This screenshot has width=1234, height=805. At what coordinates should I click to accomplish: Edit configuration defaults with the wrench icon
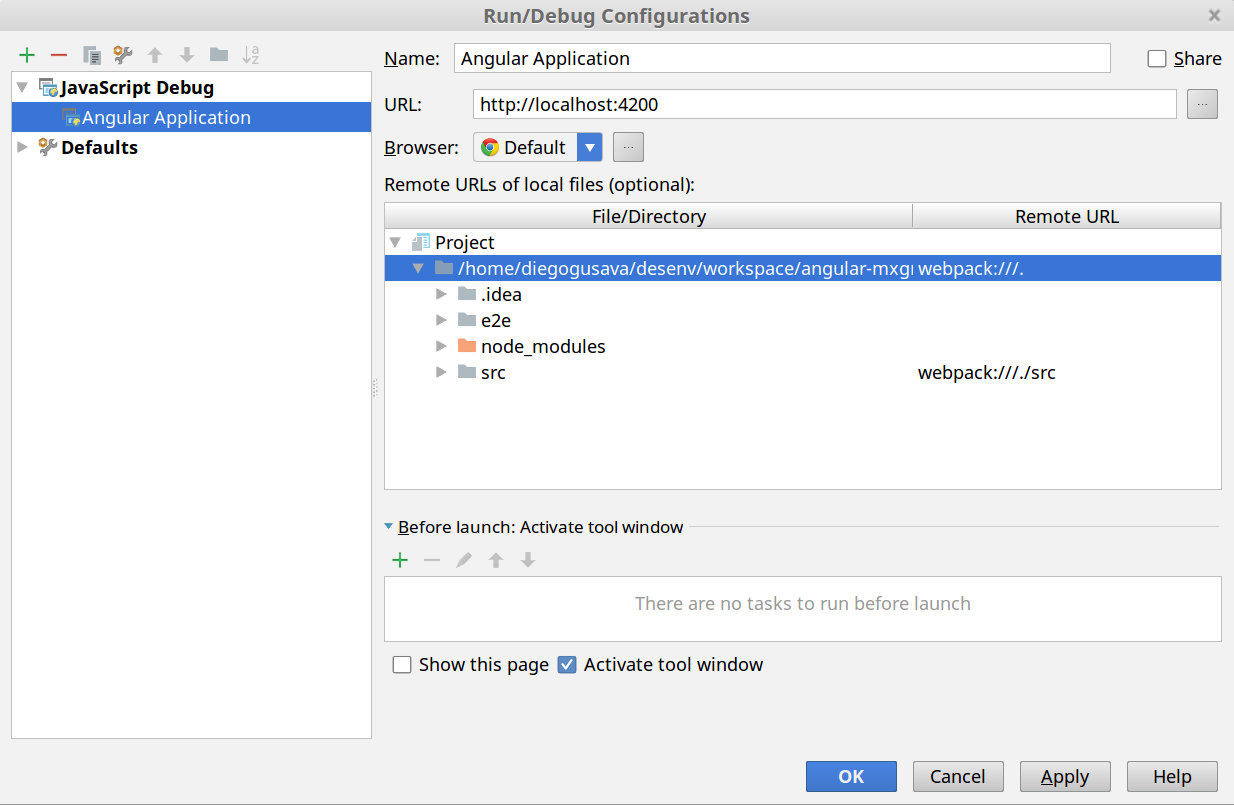(123, 55)
